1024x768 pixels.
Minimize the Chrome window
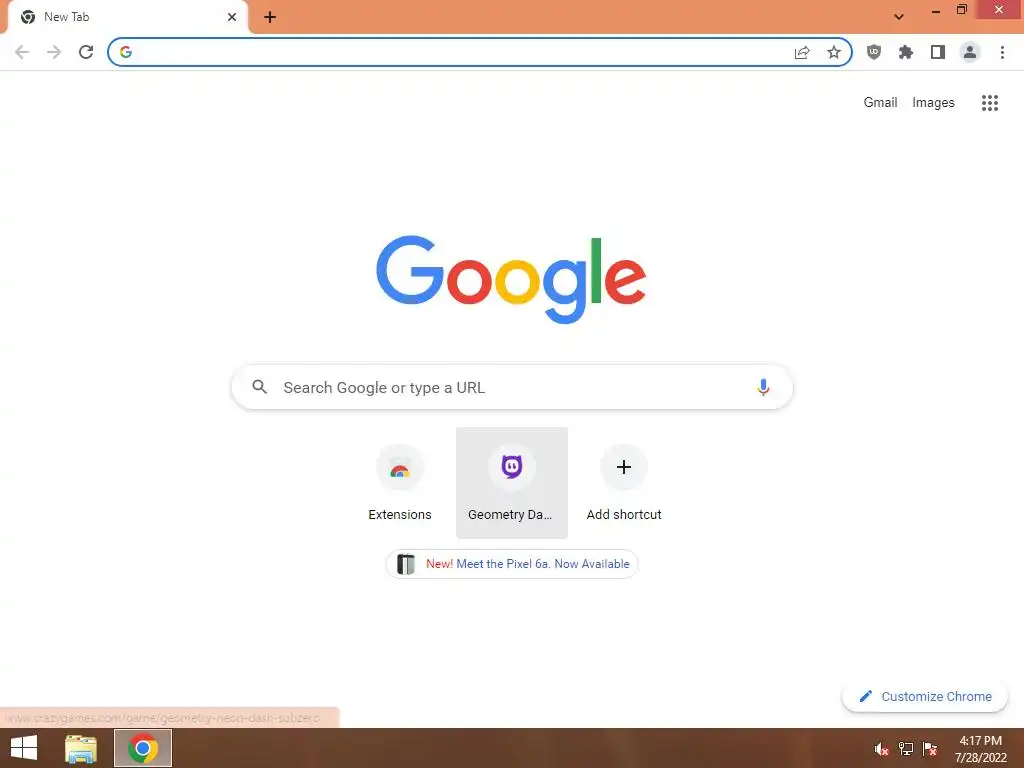[936, 10]
